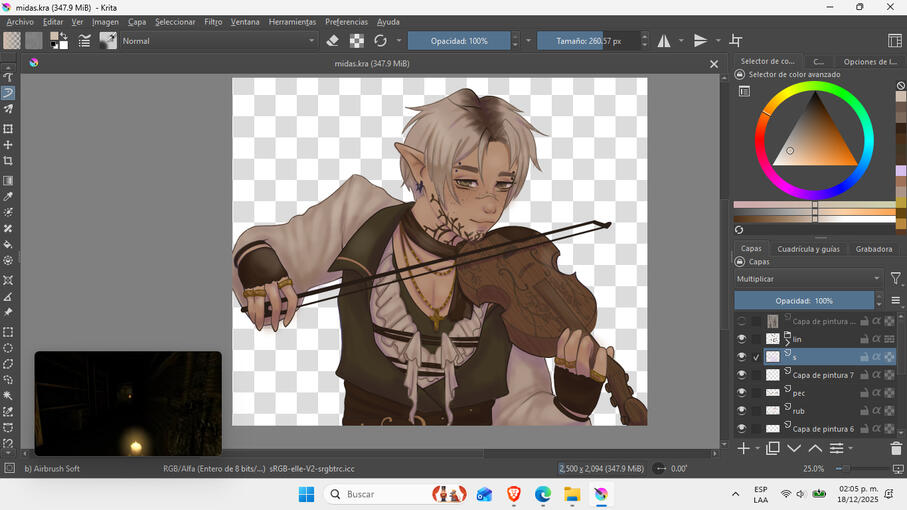This screenshot has height=510, width=907.
Task: Open vertical mirror options dropdown arrow
Action: (718, 40)
